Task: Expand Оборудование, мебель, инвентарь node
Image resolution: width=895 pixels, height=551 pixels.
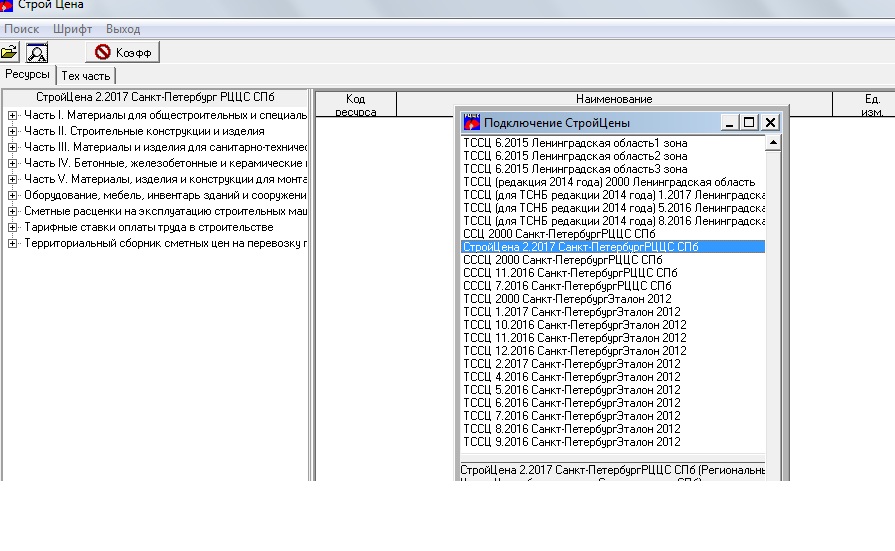Action: [12, 195]
